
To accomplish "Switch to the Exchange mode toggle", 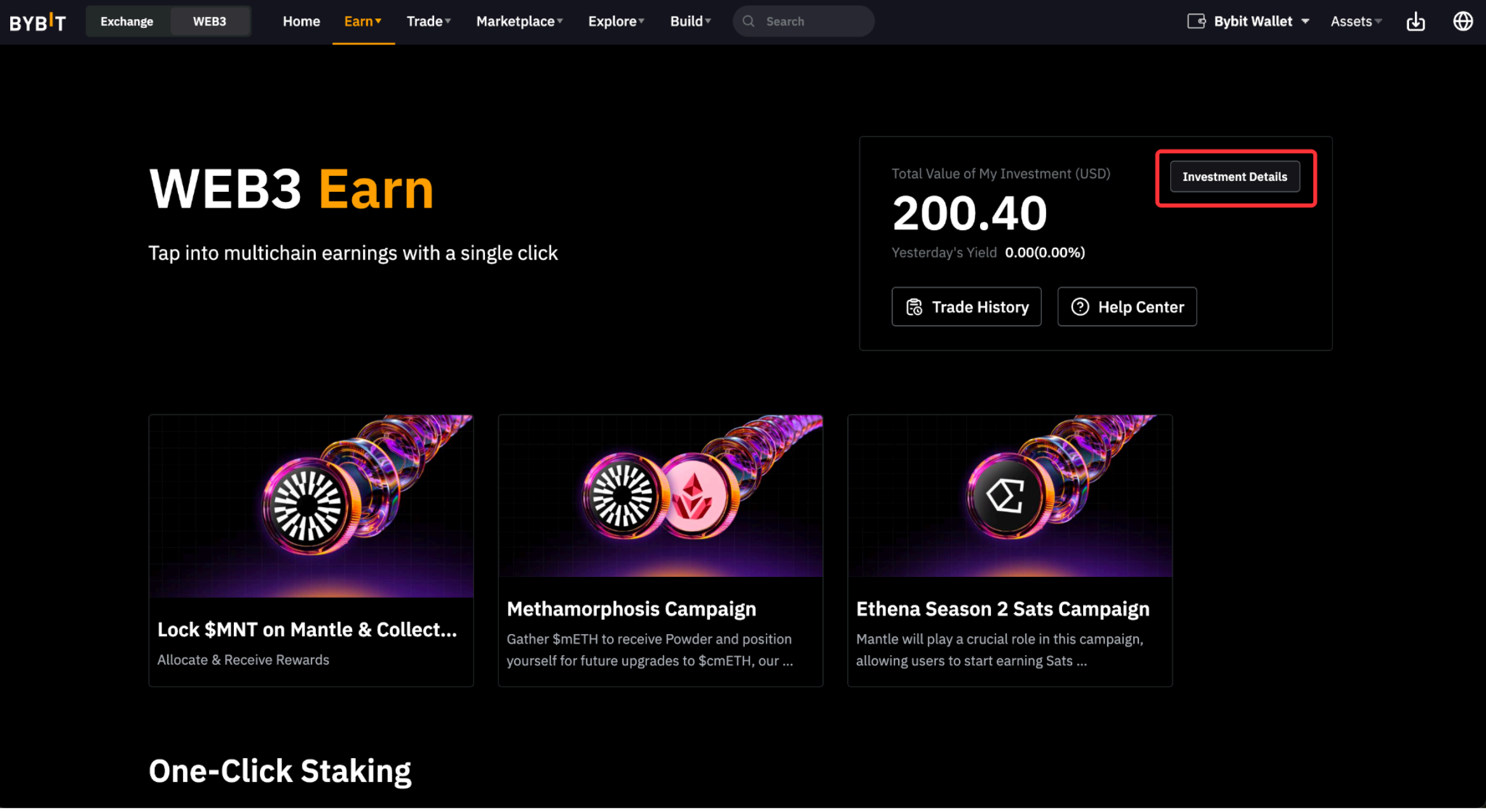I will (x=127, y=22).
